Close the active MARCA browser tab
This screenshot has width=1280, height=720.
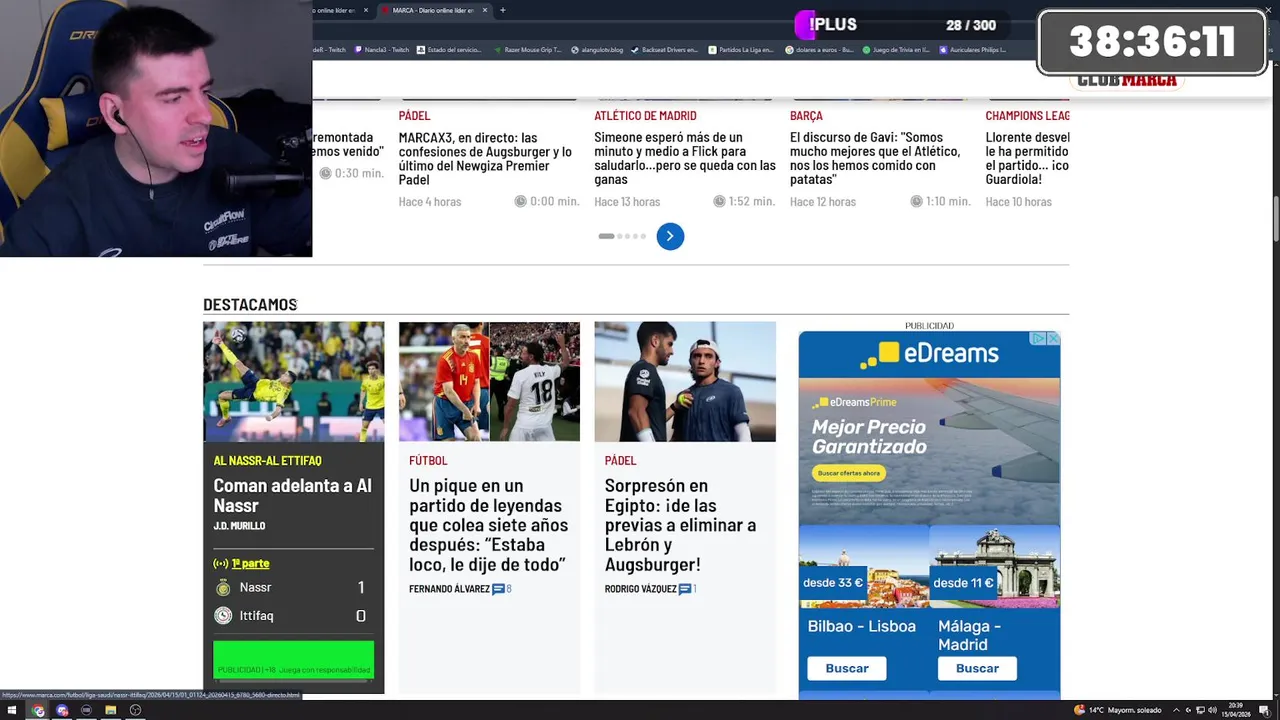pyautogui.click(x=485, y=10)
